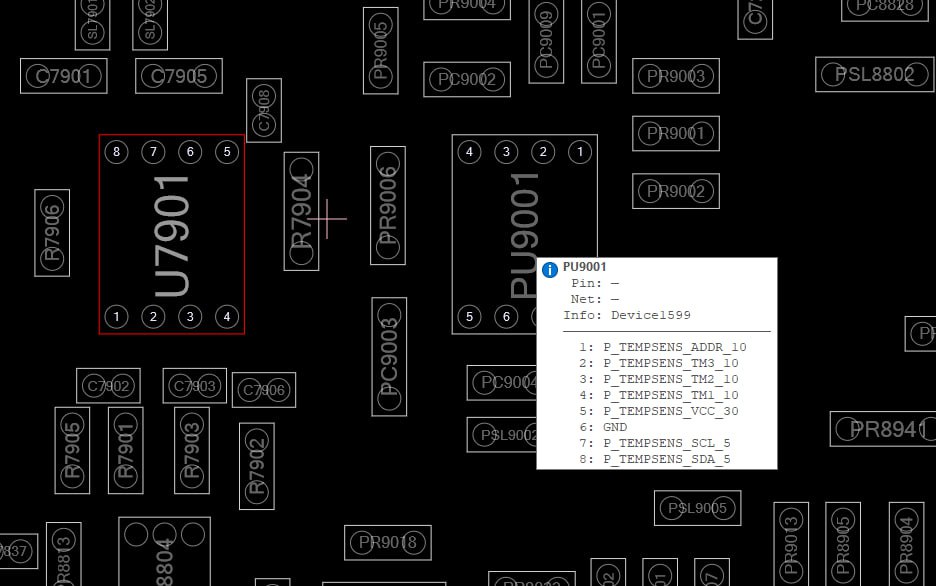Select resistor PR9018

(388, 542)
